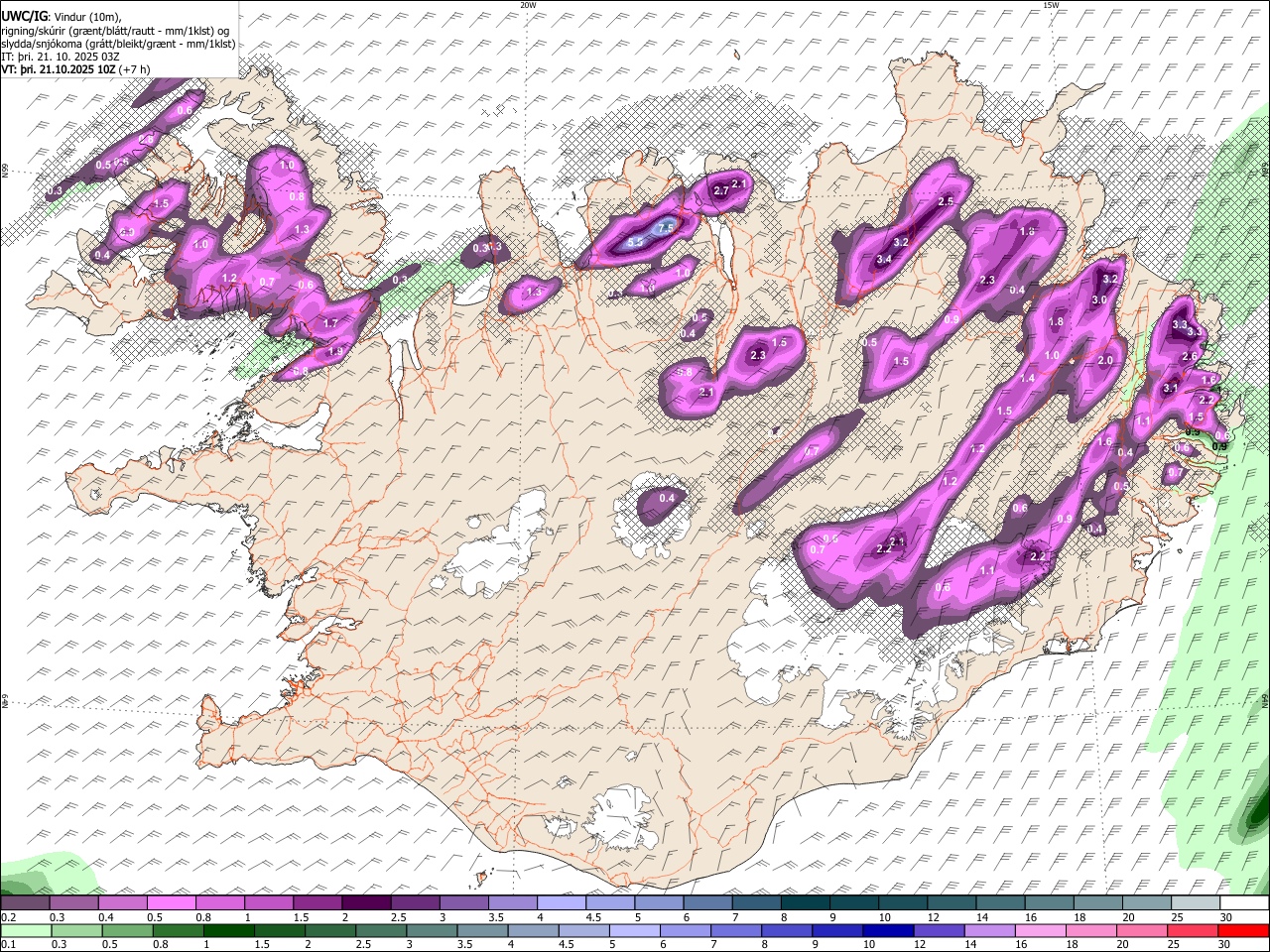Screen dimensions: 1270x952
Task: Click the 2.6 precipitation value near east coast
Action: (1190, 356)
